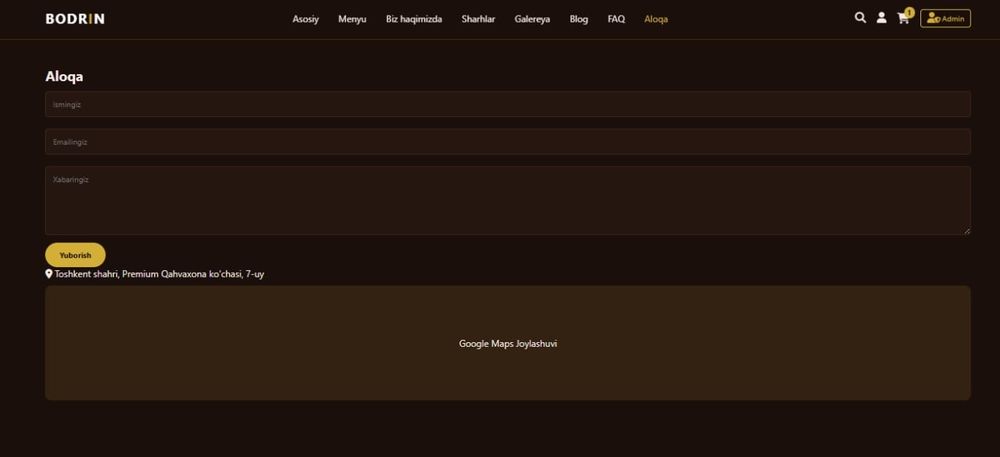The height and width of the screenshot is (457, 1000).
Task: Select the Aloqa nav link
Action: coord(656,19)
